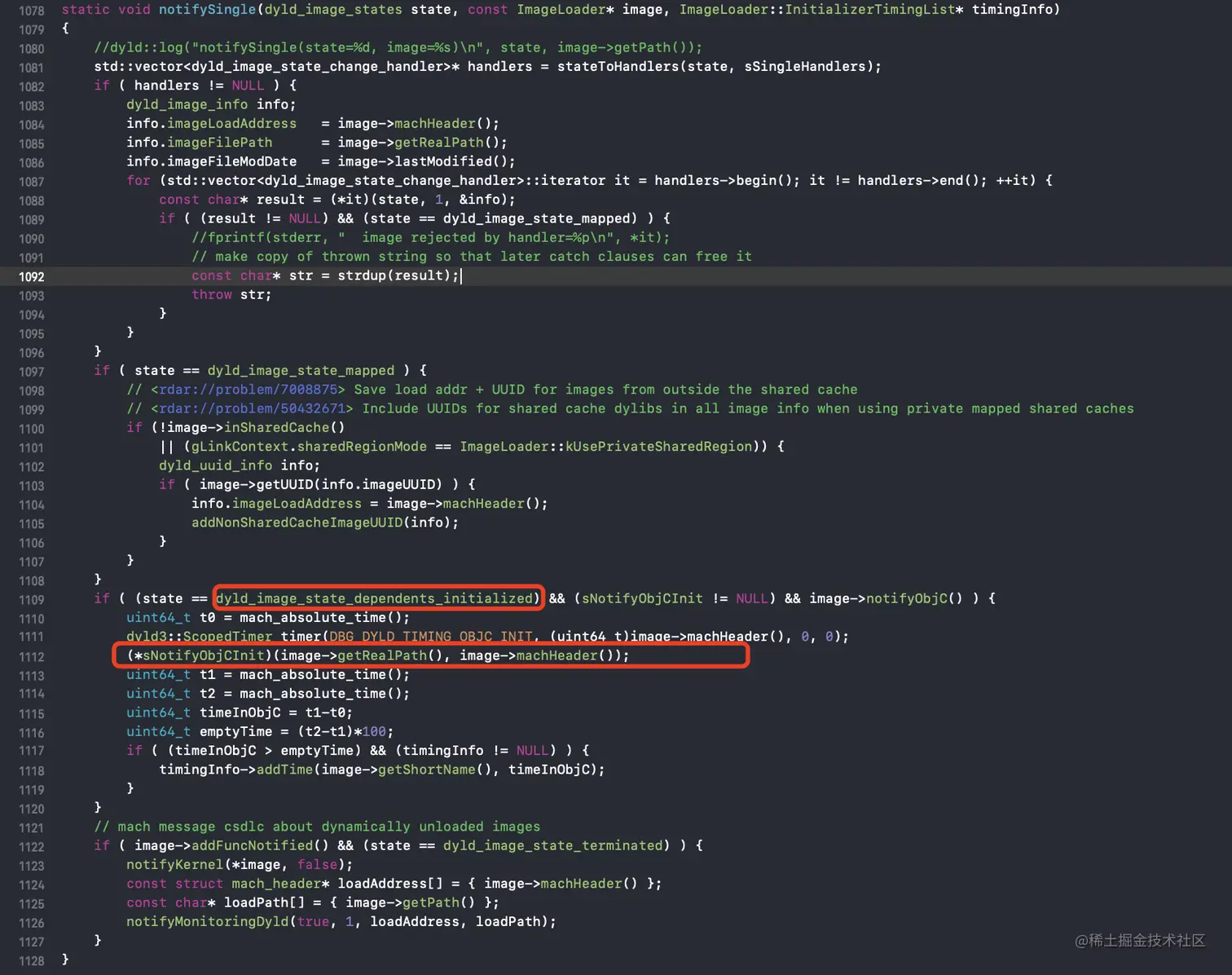Click the throw keyword on line 1093
Image resolution: width=1232 pixels, height=975 pixels.
click(212, 295)
